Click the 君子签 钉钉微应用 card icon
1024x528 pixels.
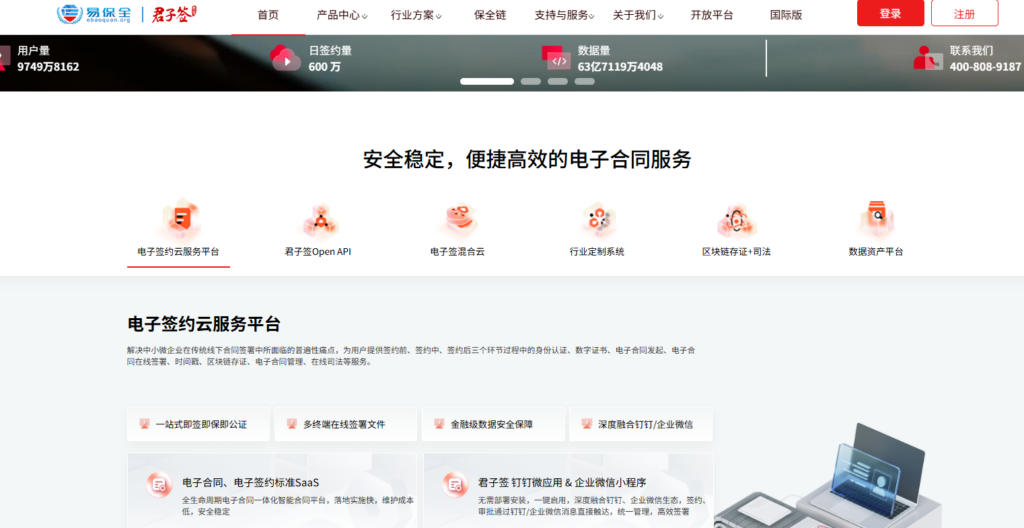[455, 484]
